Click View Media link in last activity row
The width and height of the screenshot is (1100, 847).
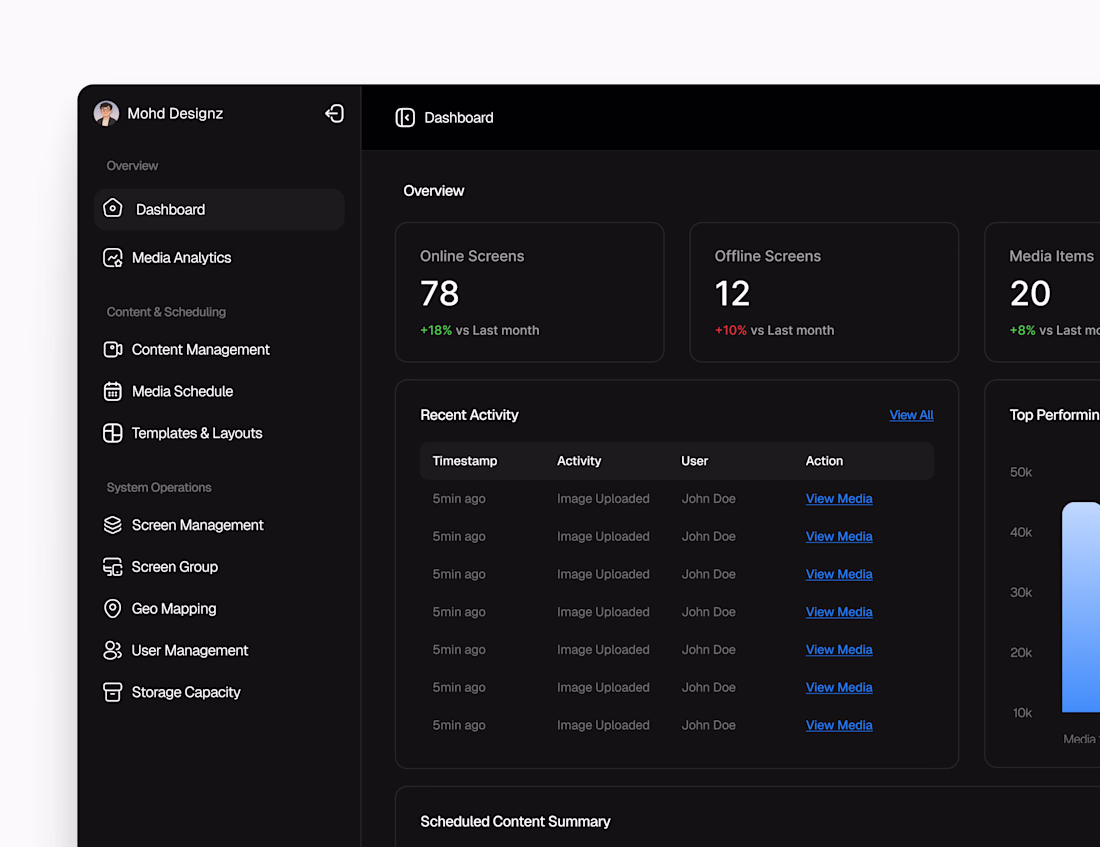(x=839, y=726)
